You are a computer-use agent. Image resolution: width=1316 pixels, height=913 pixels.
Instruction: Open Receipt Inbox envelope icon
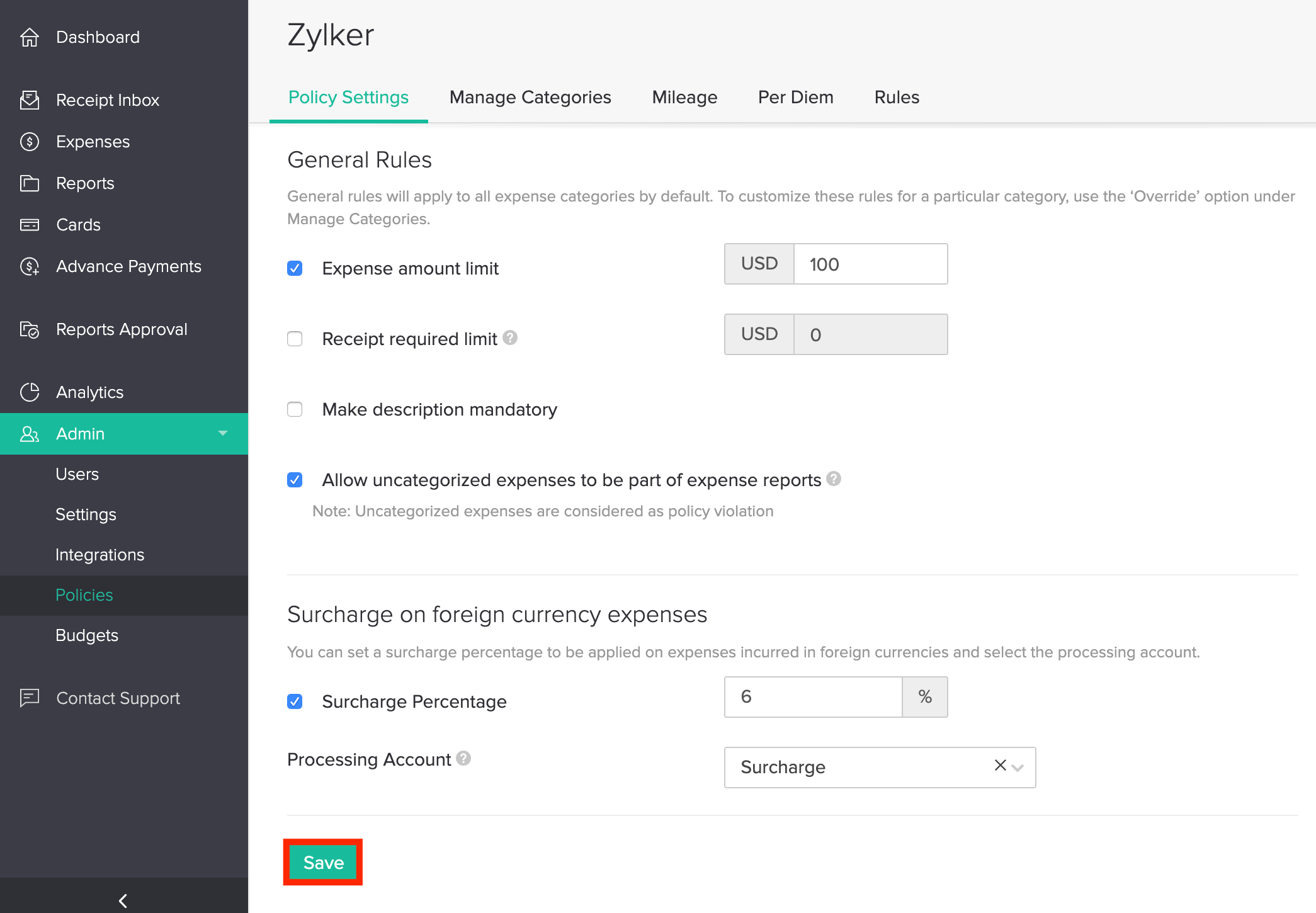tap(30, 100)
